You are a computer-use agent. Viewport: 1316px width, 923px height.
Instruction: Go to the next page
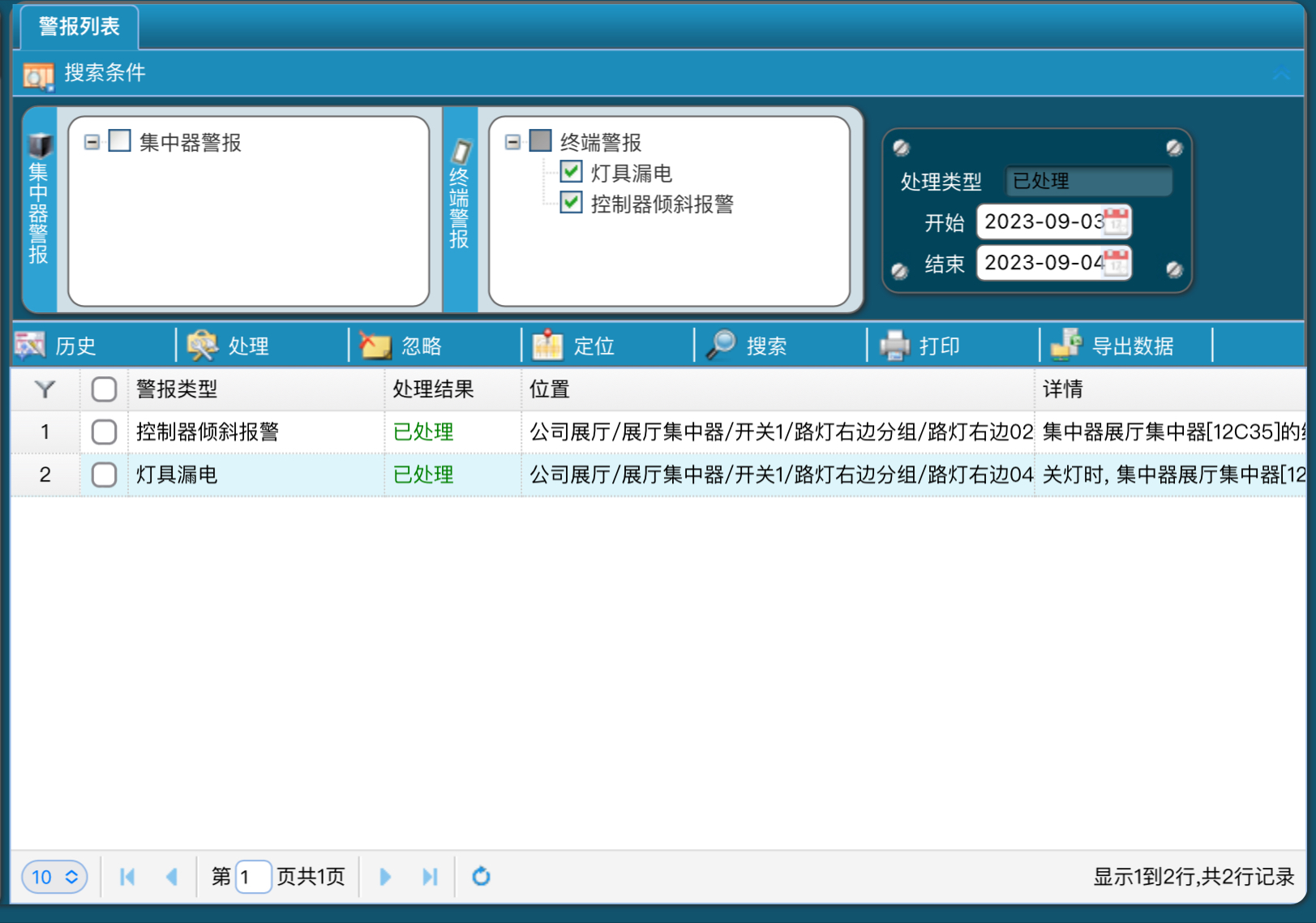(x=384, y=877)
